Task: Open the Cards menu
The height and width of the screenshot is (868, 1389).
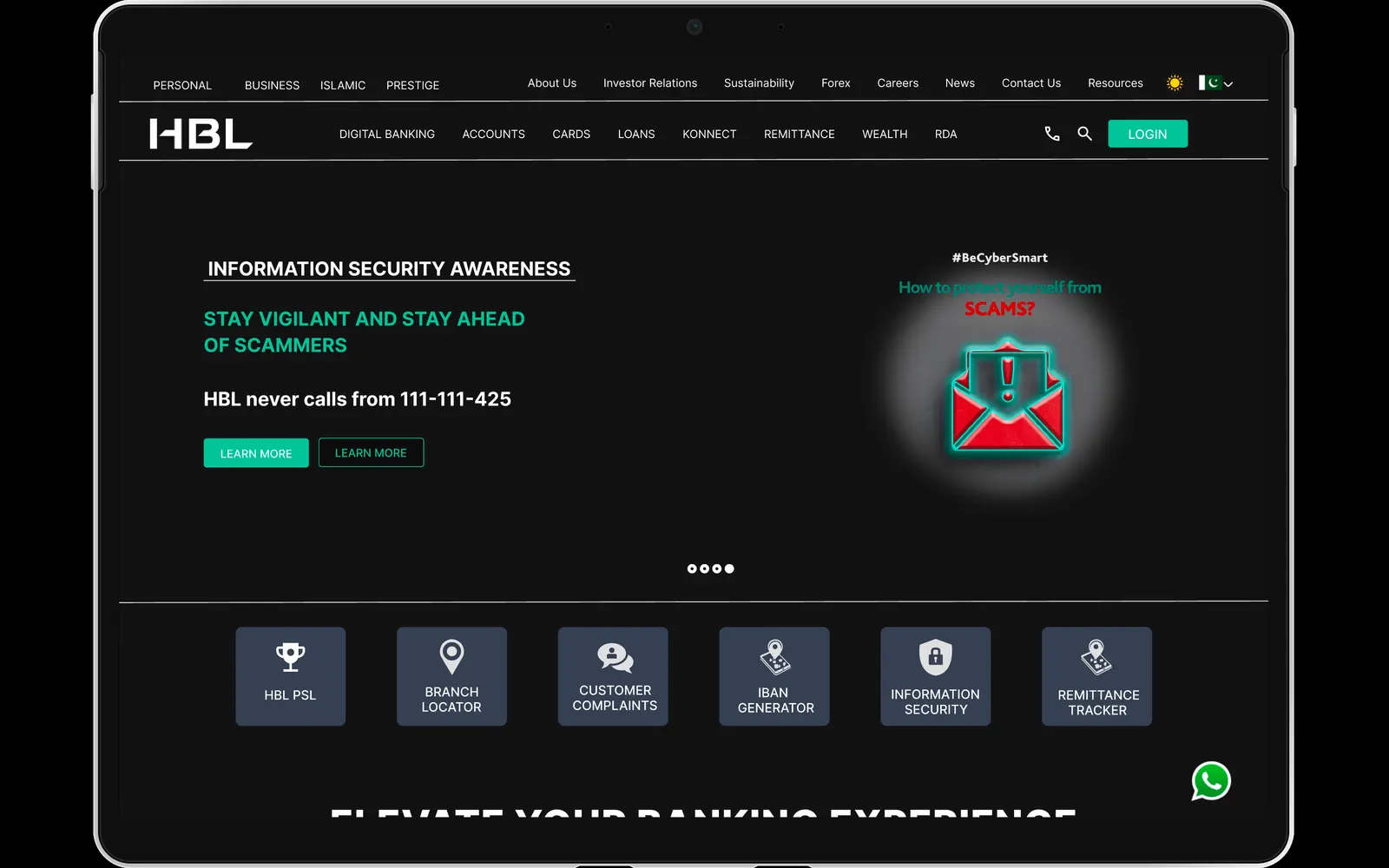Action: [x=571, y=135]
